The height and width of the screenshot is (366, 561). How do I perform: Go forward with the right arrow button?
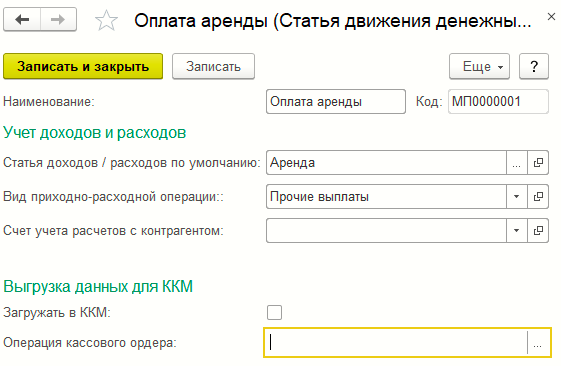(x=58, y=19)
